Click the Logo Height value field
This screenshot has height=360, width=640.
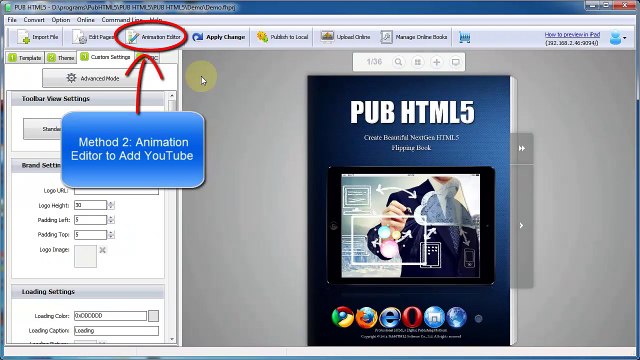pos(90,205)
